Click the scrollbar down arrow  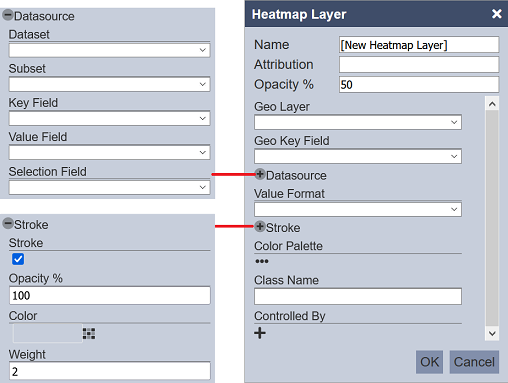(x=492, y=333)
